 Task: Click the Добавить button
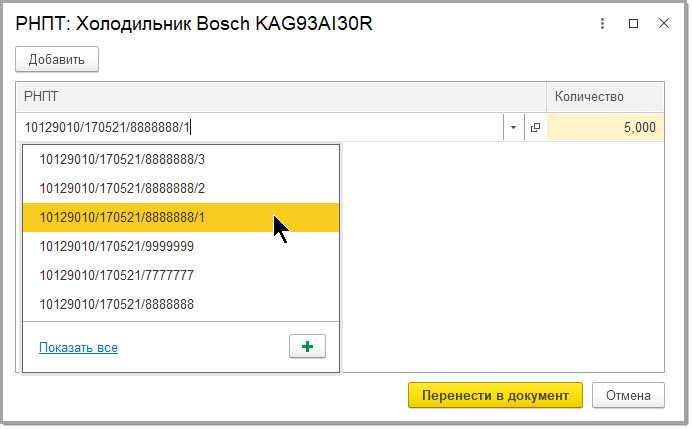coord(57,59)
